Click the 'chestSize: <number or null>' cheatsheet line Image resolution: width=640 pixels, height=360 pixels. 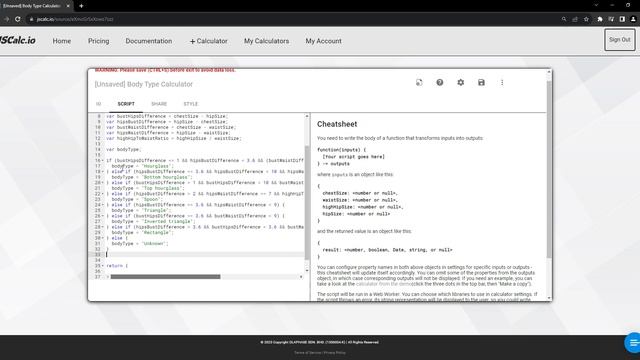pos(360,193)
